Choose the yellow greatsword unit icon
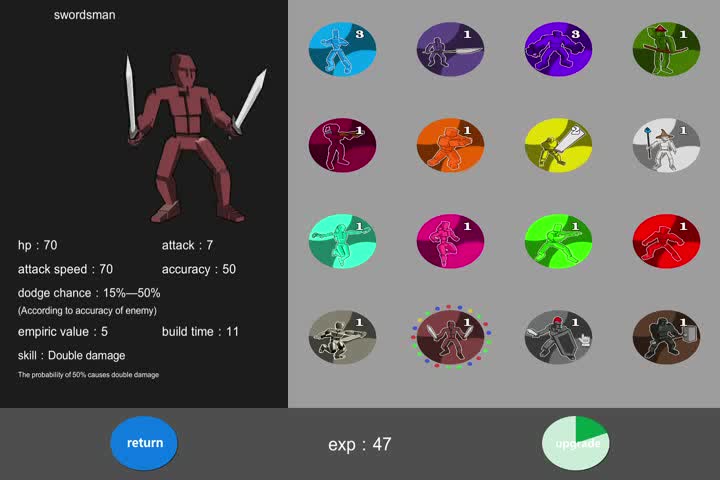This screenshot has height=480, width=720. [558, 145]
